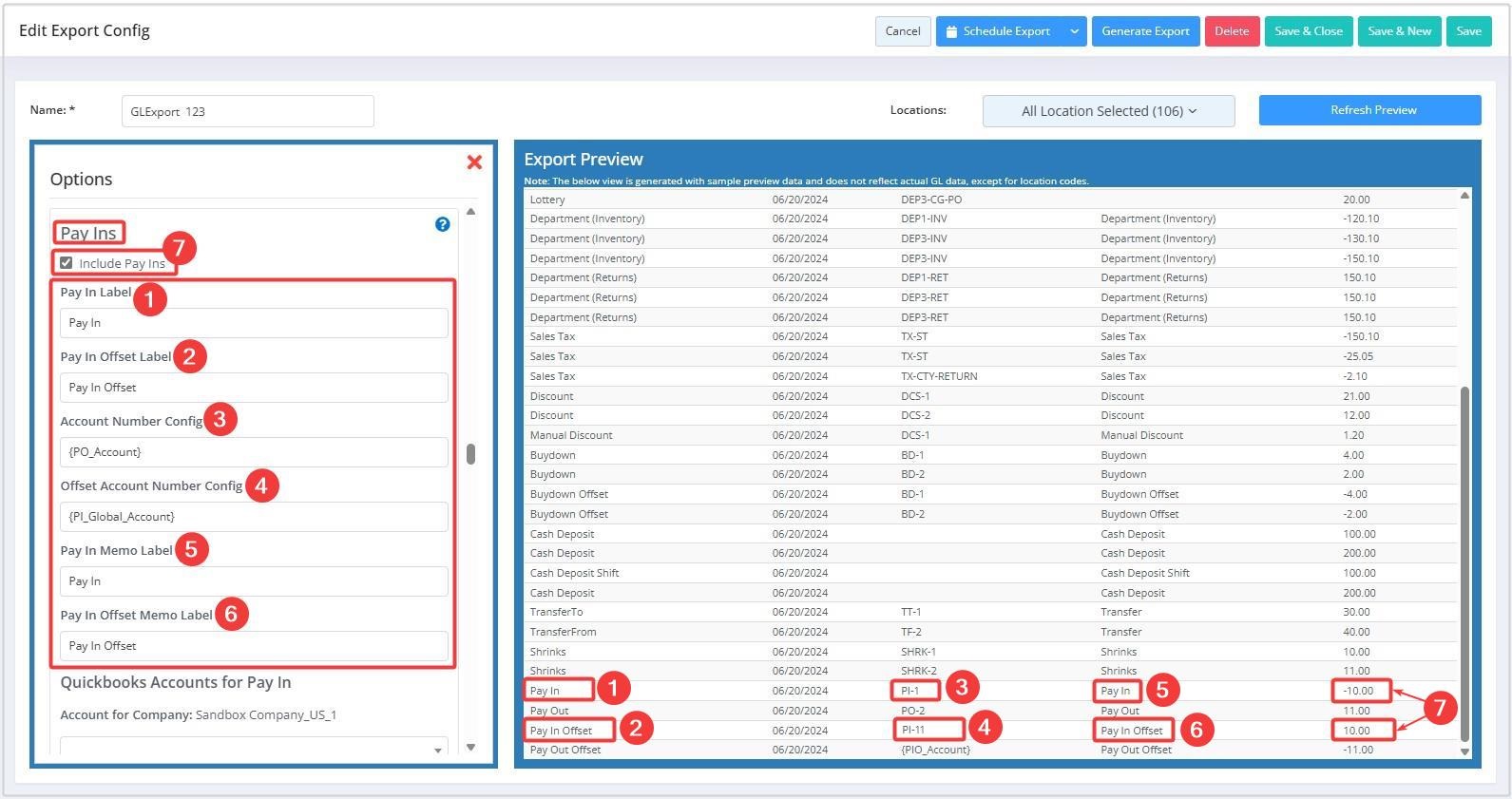Click Save & New button
This screenshot has height=799, width=1512.
tap(1399, 31)
